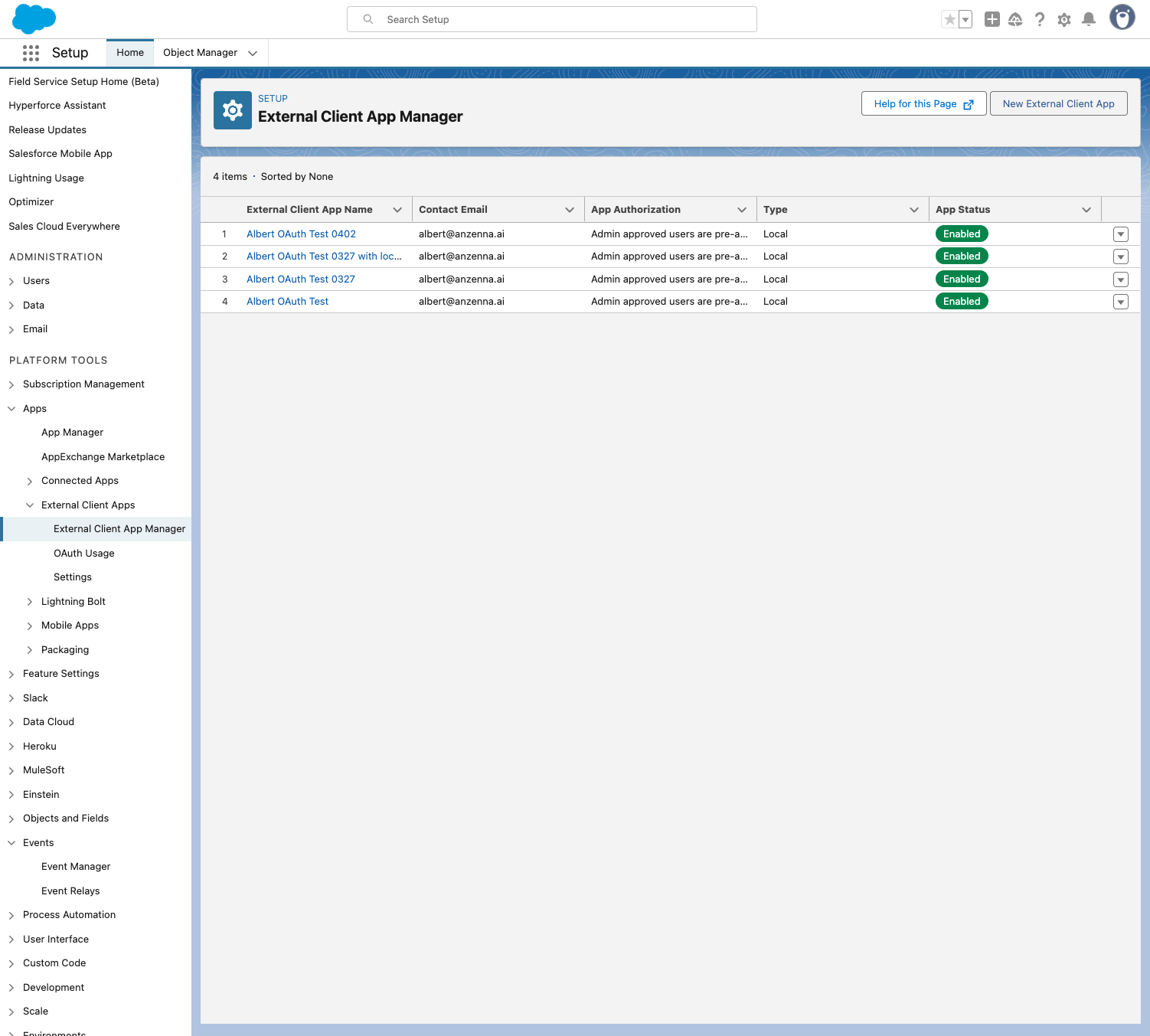This screenshot has height=1036, width=1150.
Task: Click the Search Setup field
Action: pyautogui.click(x=551, y=19)
